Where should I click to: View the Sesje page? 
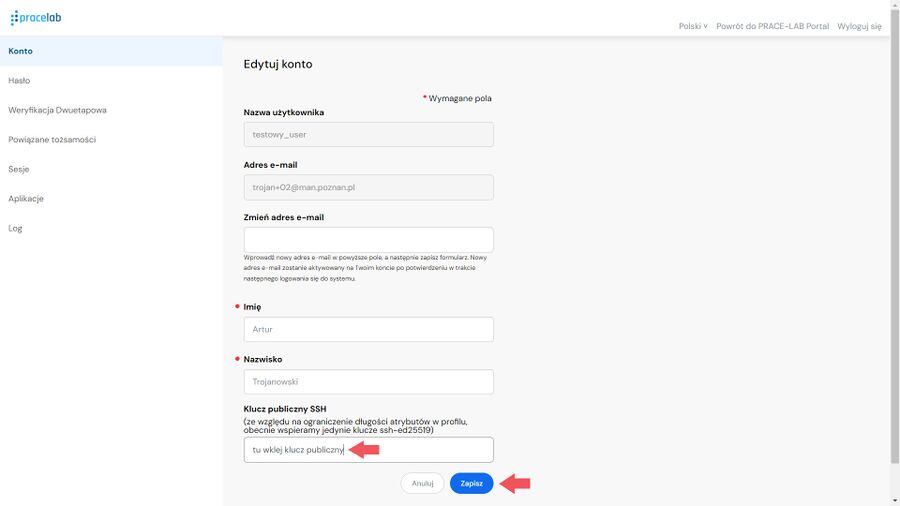[x=111, y=169]
